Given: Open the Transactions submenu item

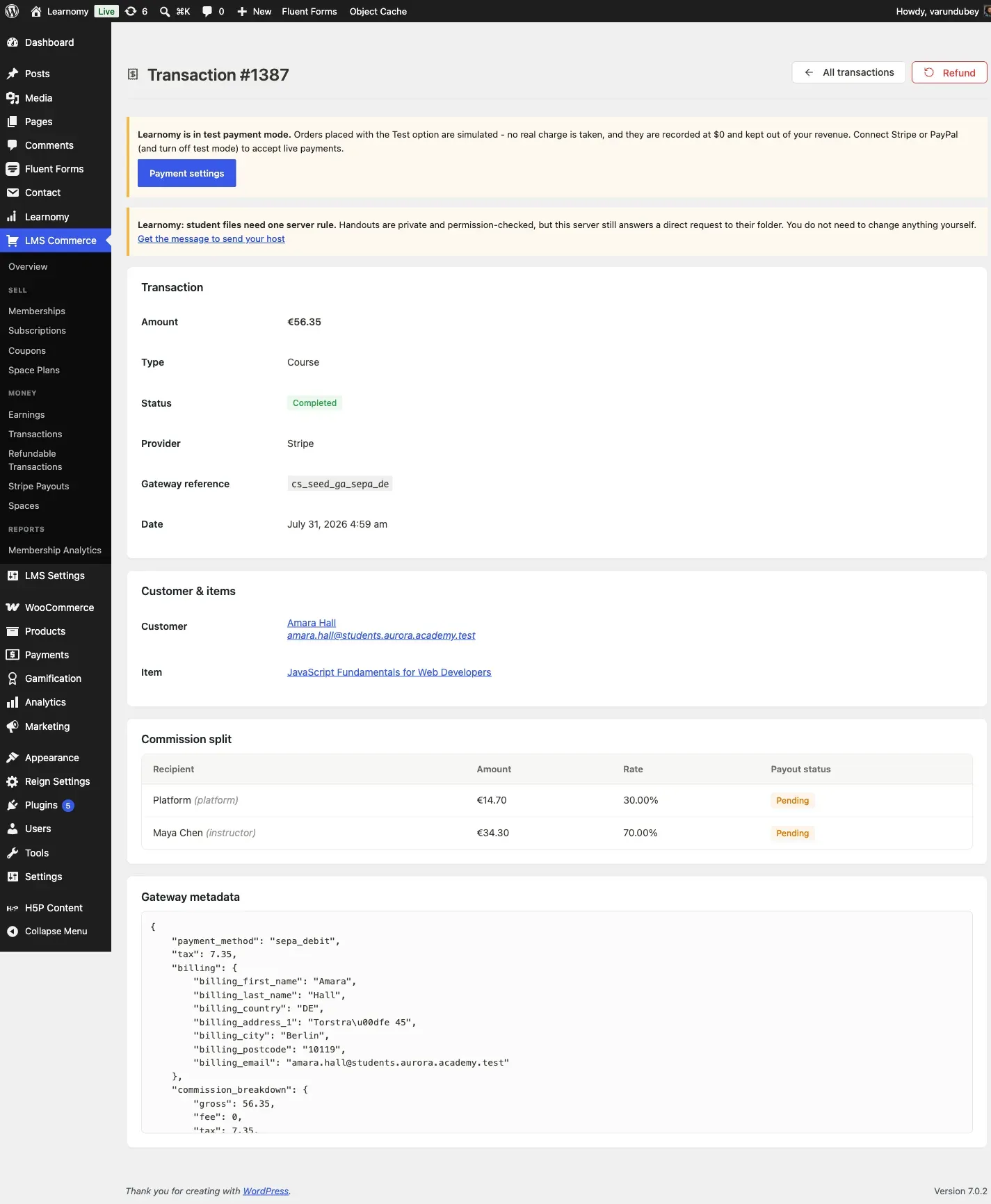Looking at the screenshot, I should click(35, 434).
